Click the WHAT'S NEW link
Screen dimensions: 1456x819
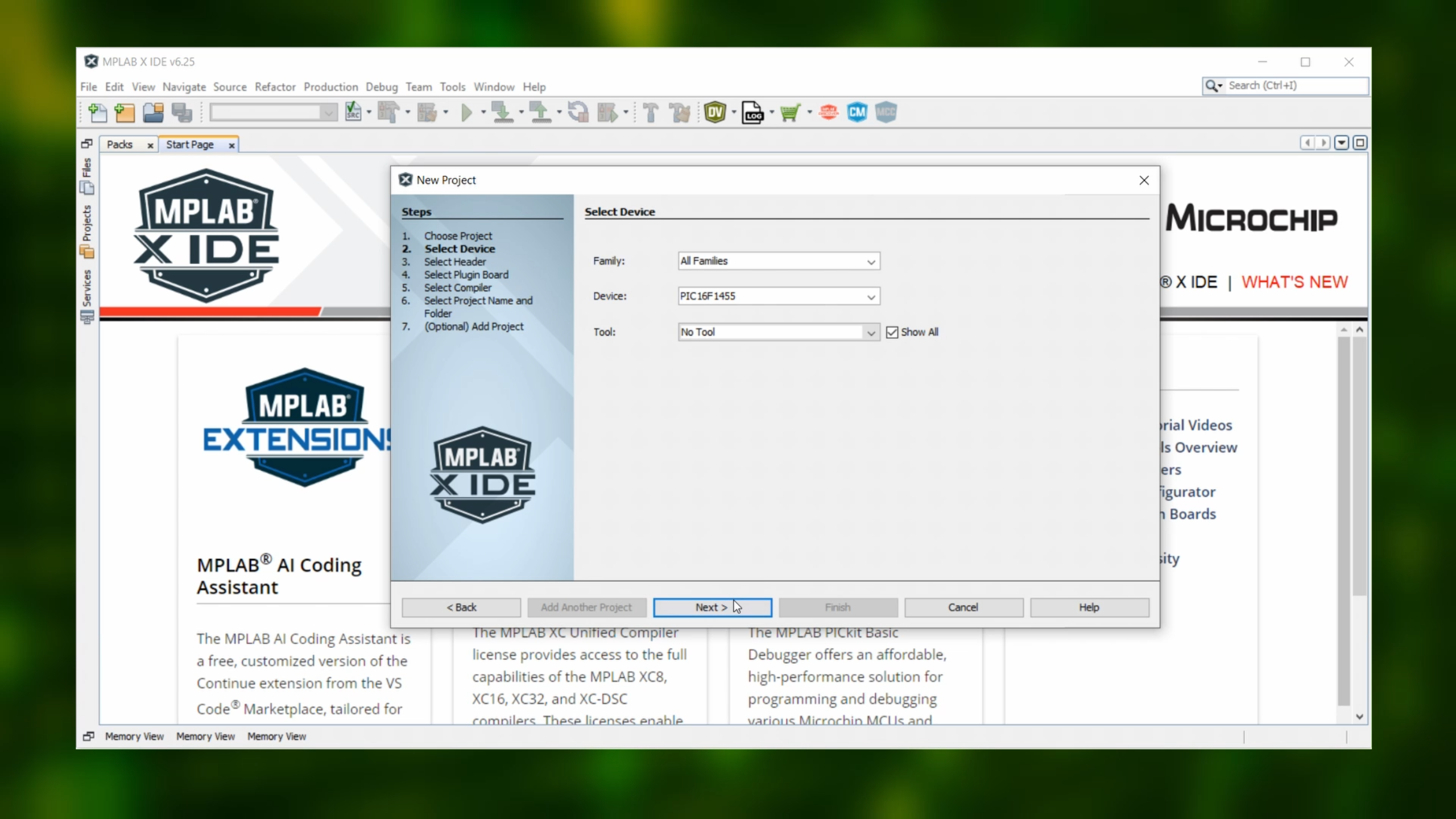(x=1294, y=282)
